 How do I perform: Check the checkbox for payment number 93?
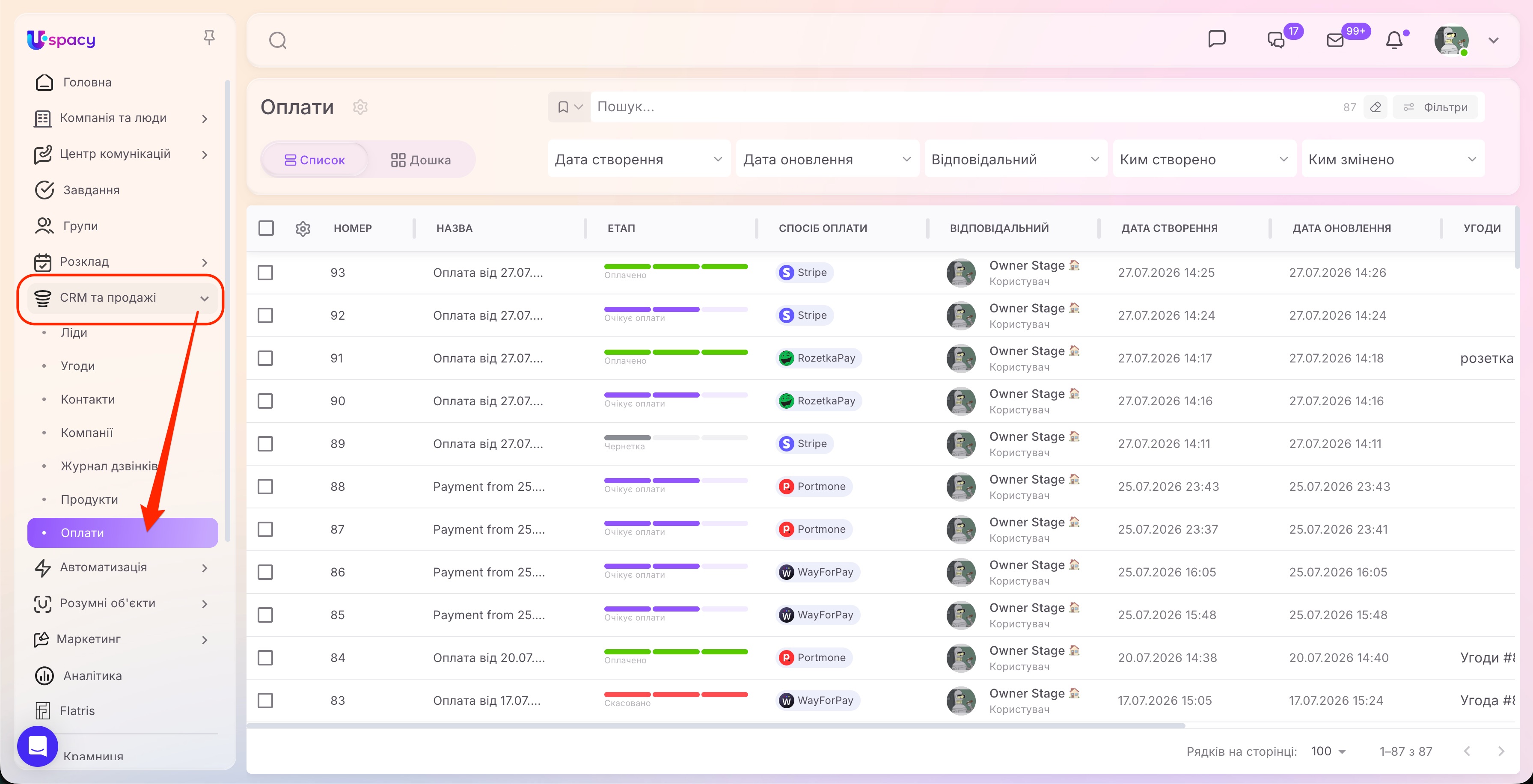click(265, 273)
